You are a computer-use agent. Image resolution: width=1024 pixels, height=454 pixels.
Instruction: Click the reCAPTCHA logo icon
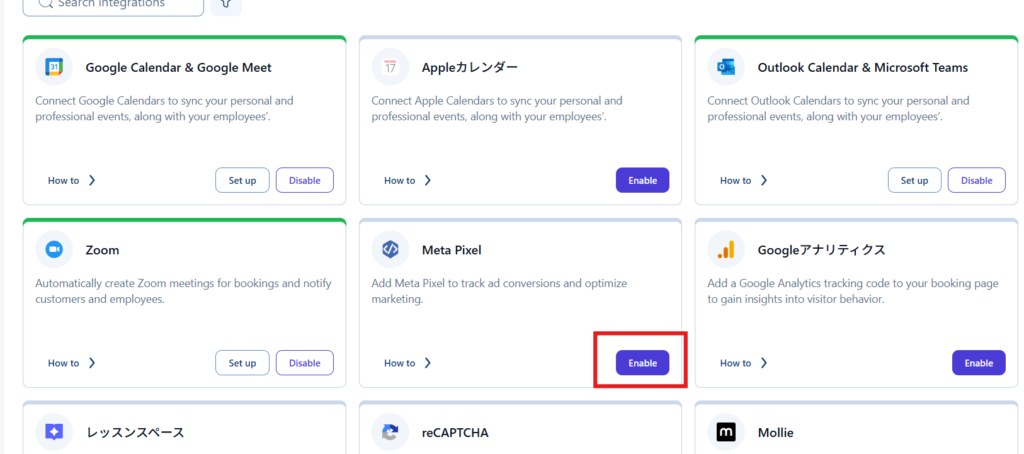click(x=390, y=432)
